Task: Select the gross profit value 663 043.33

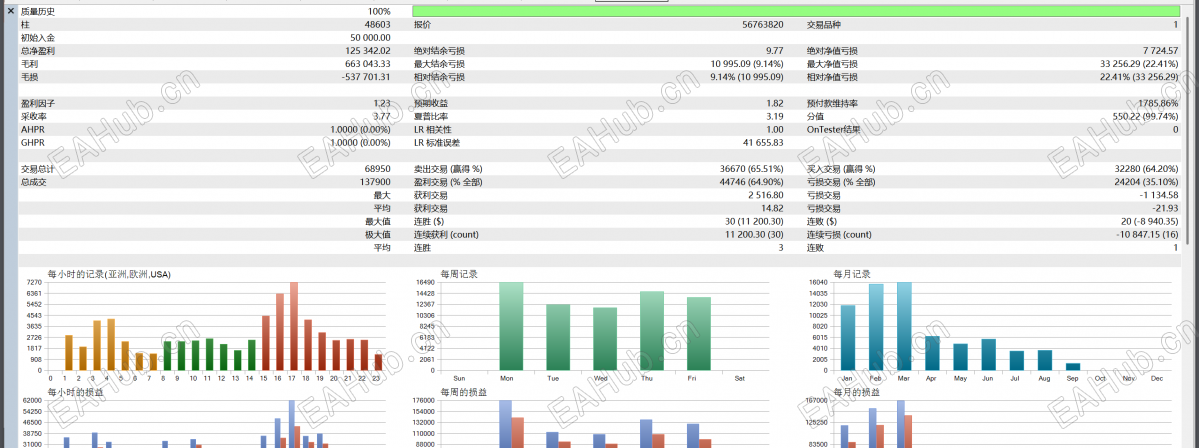Action: tap(368, 63)
